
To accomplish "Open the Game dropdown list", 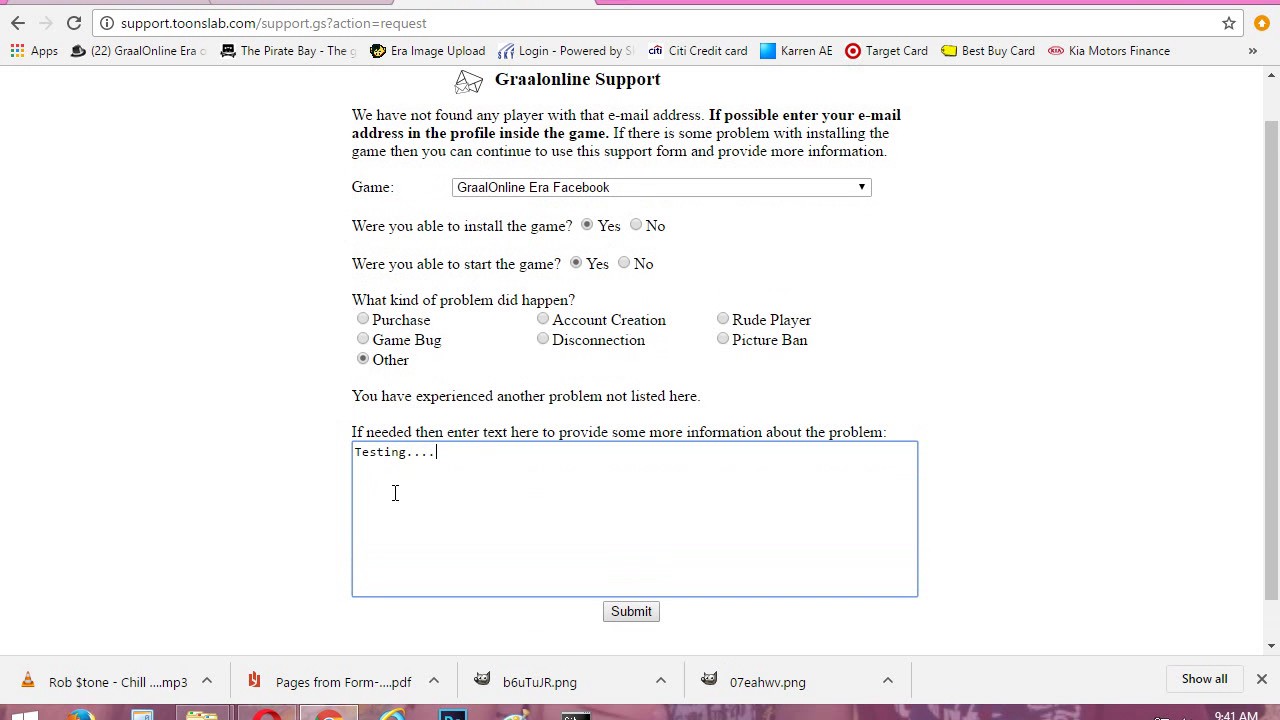I will [x=661, y=187].
